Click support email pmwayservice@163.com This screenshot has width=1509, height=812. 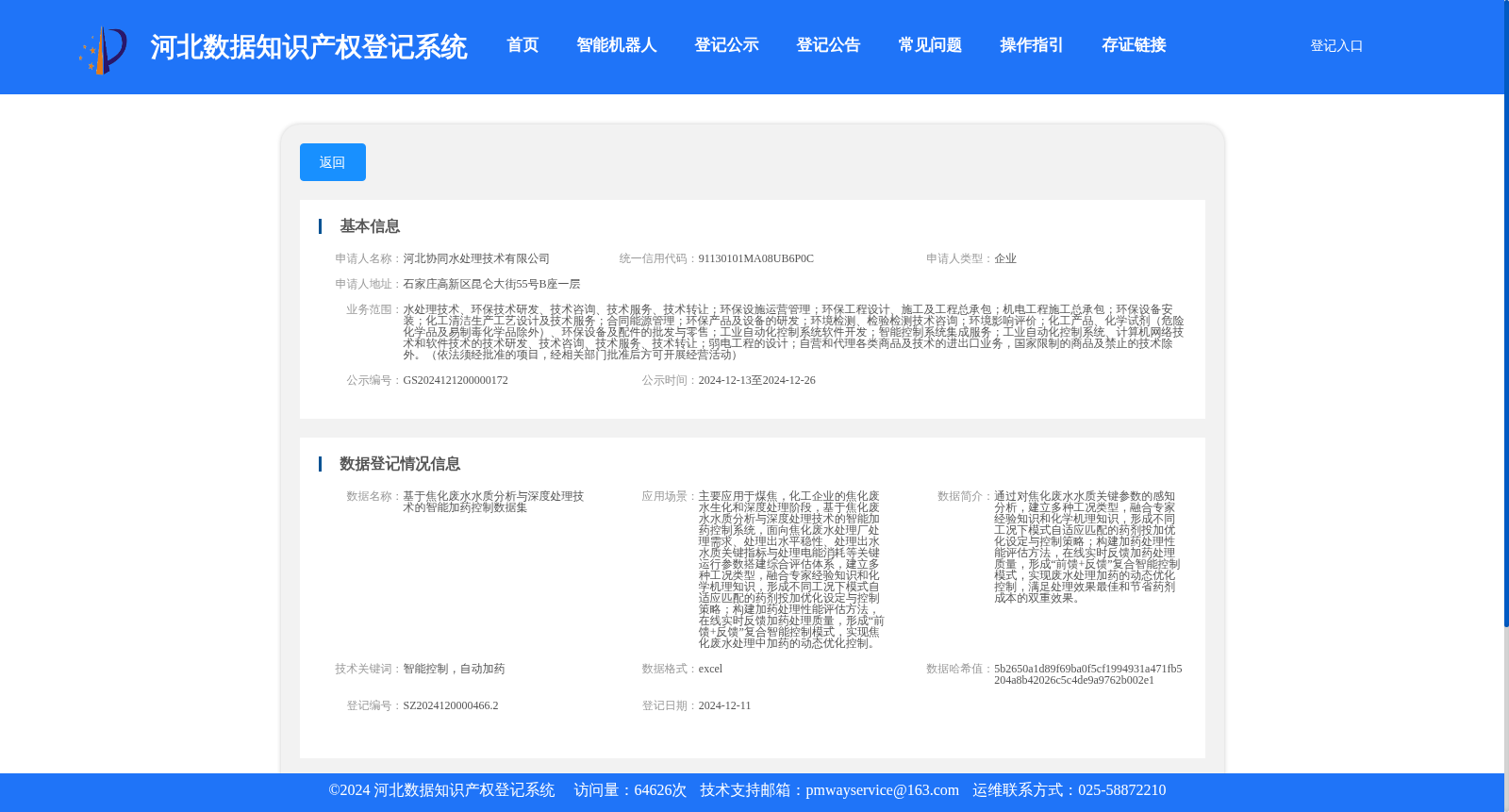[882, 790]
